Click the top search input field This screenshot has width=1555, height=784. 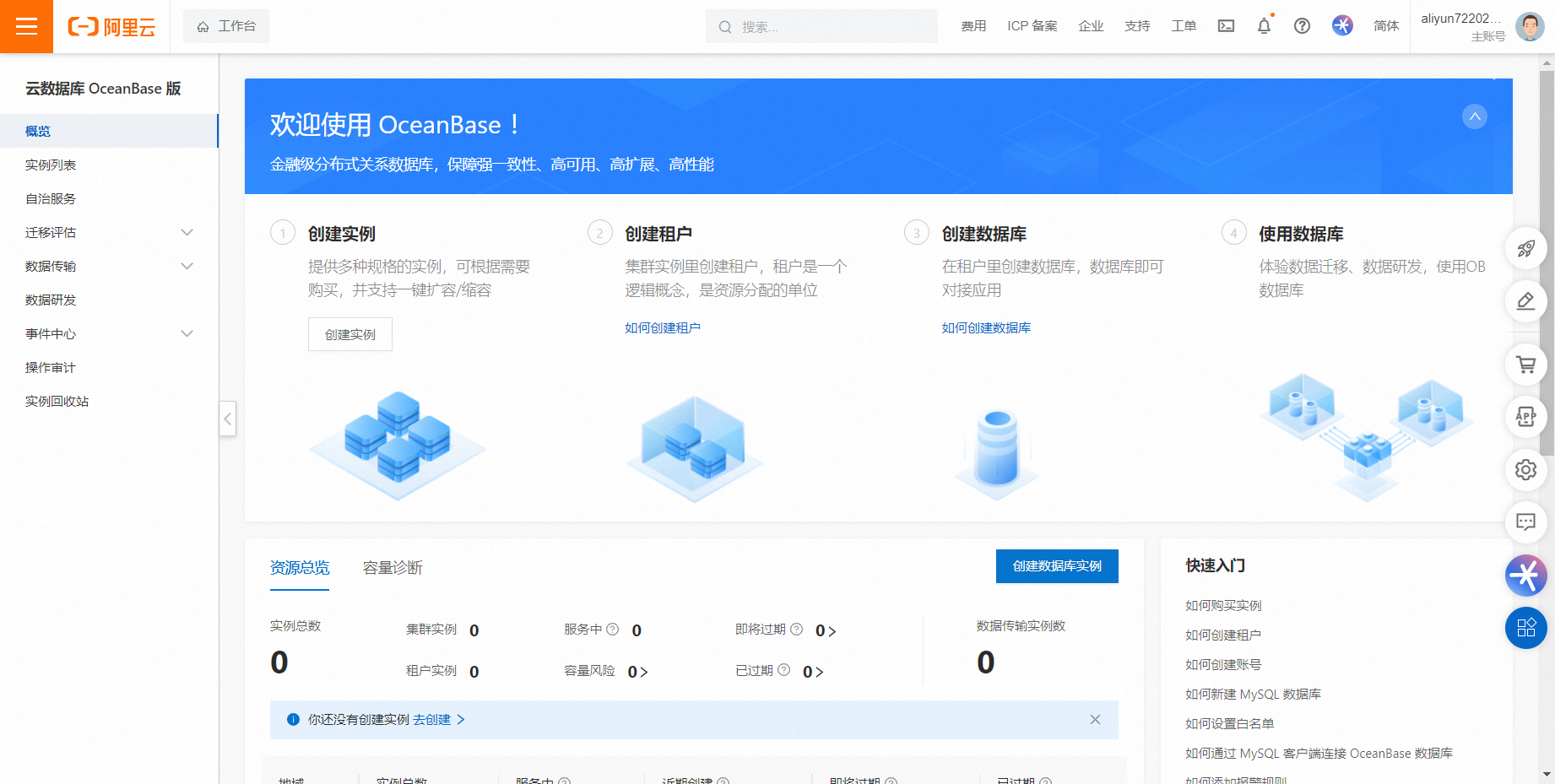click(x=821, y=26)
